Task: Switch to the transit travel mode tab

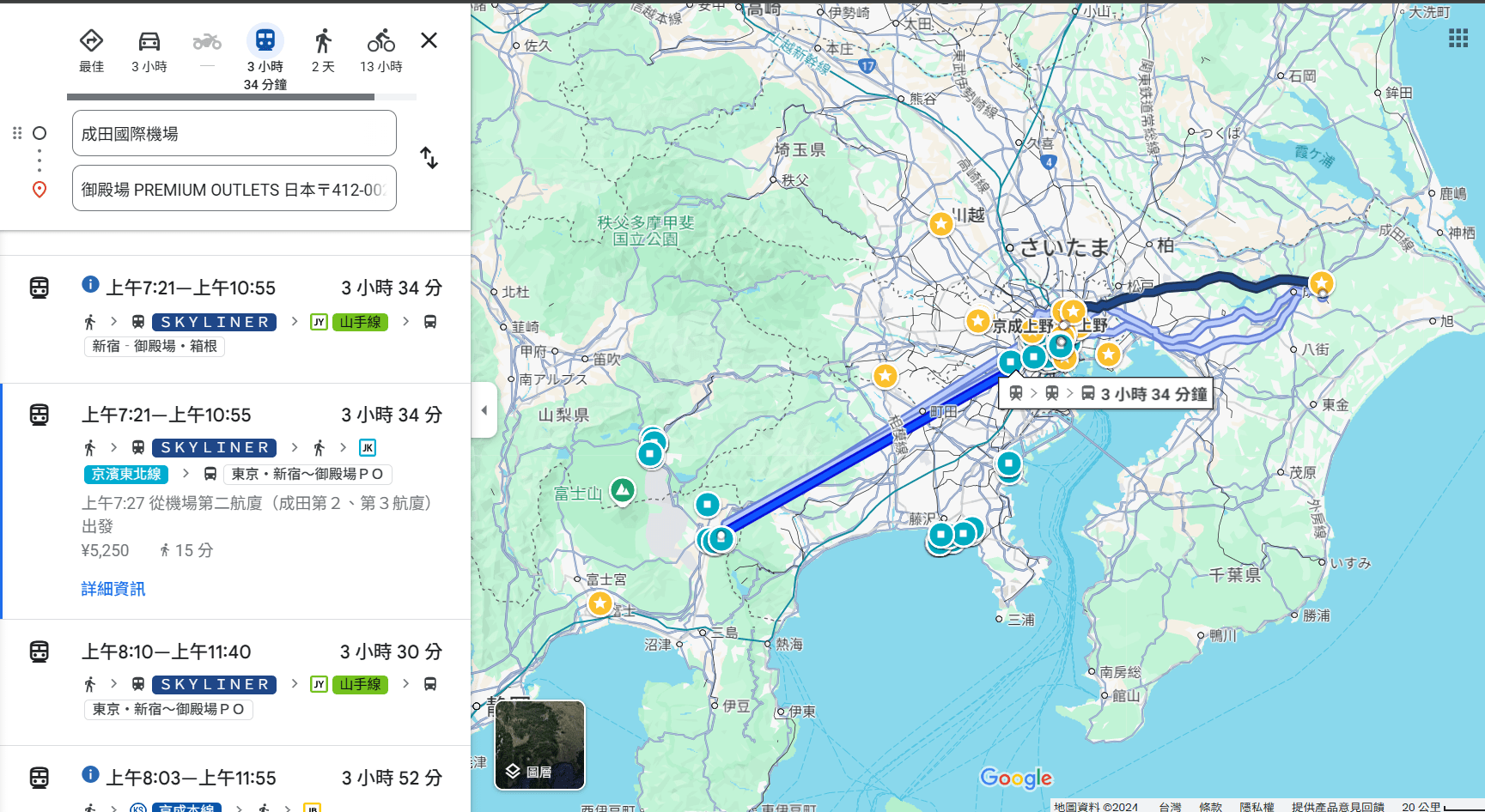Action: (265, 41)
